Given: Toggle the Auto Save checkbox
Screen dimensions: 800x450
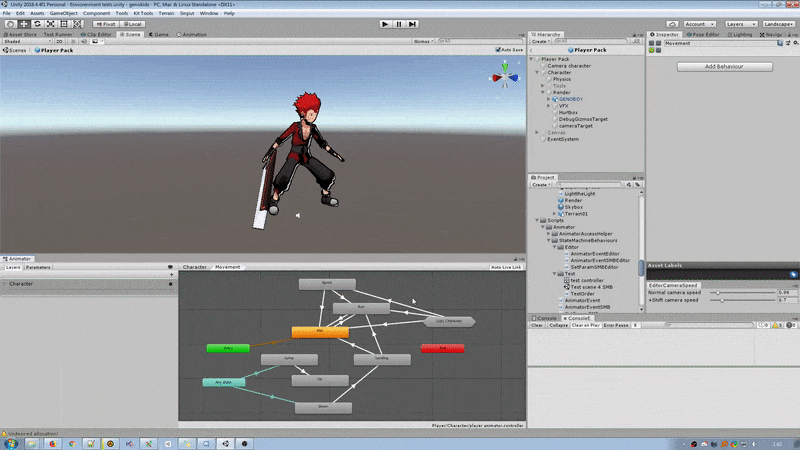Looking at the screenshot, I should (x=499, y=49).
